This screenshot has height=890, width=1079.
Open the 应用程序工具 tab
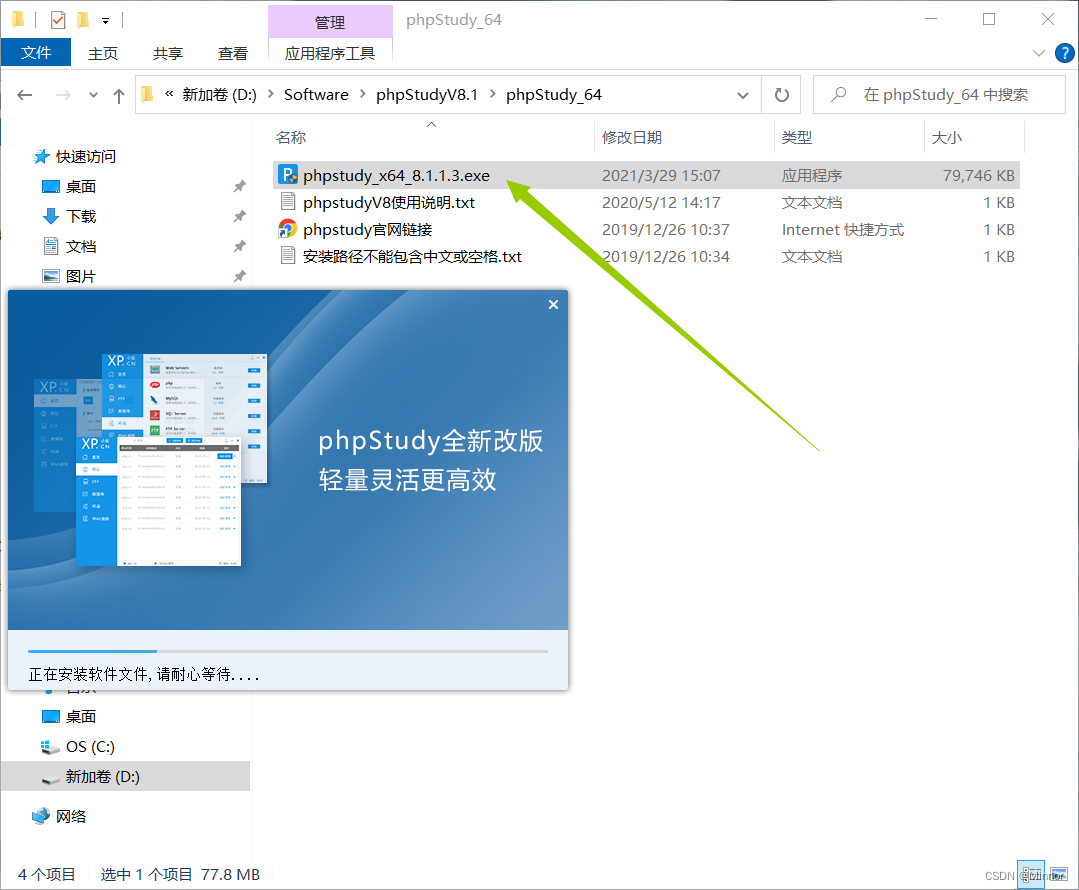(x=330, y=54)
